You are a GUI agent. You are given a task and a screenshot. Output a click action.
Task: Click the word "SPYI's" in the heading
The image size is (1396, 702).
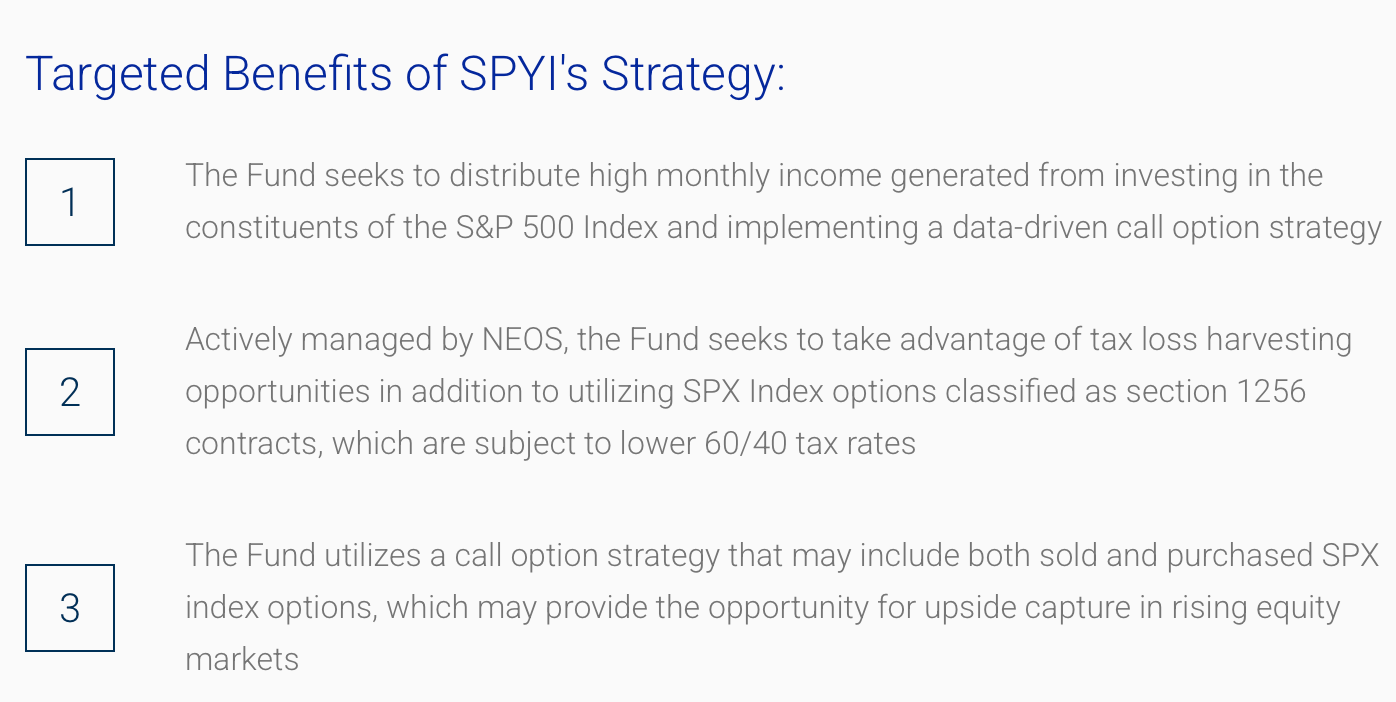(522, 74)
